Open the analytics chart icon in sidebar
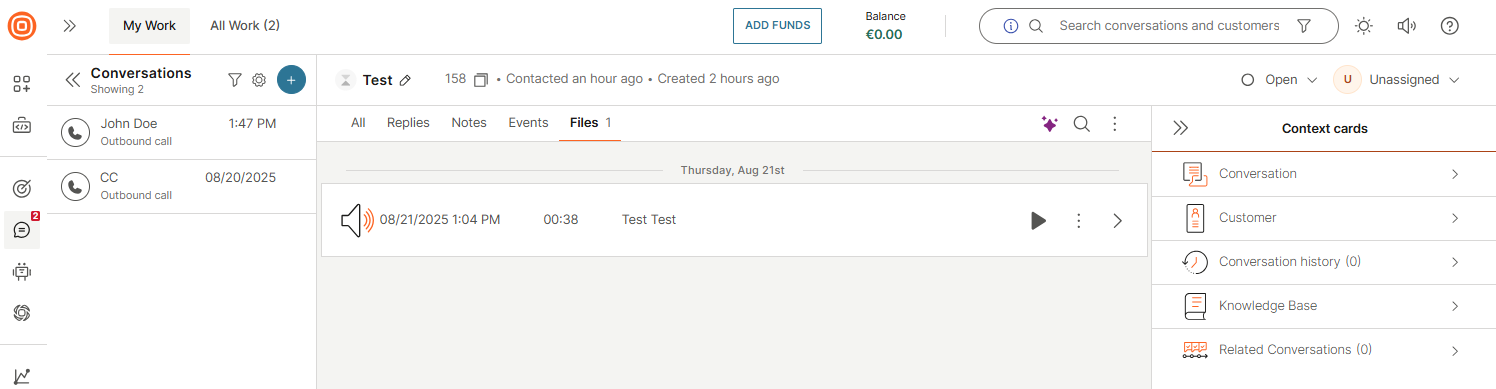 (22, 376)
